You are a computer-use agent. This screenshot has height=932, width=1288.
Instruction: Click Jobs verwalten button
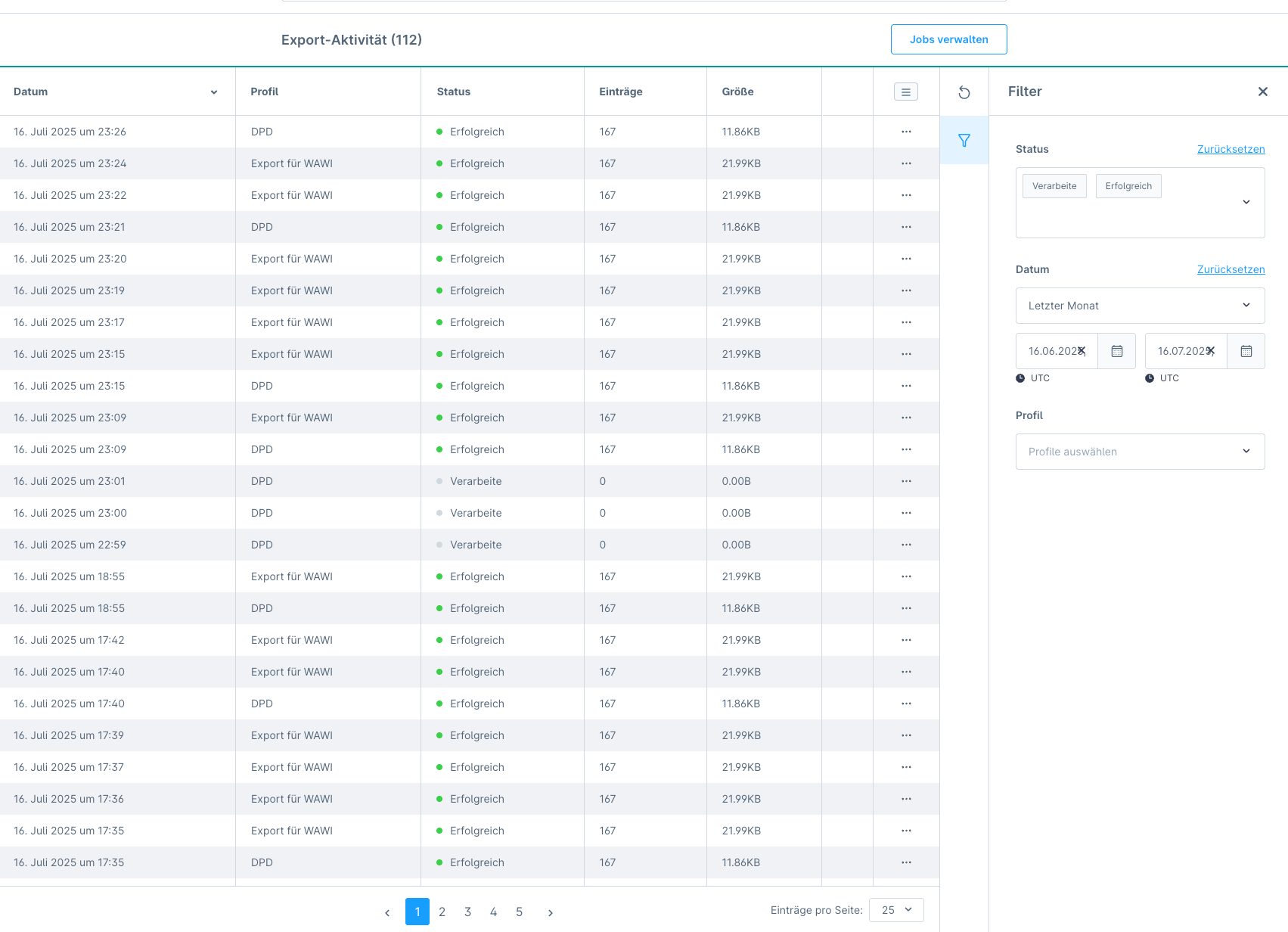pyautogui.click(x=948, y=39)
